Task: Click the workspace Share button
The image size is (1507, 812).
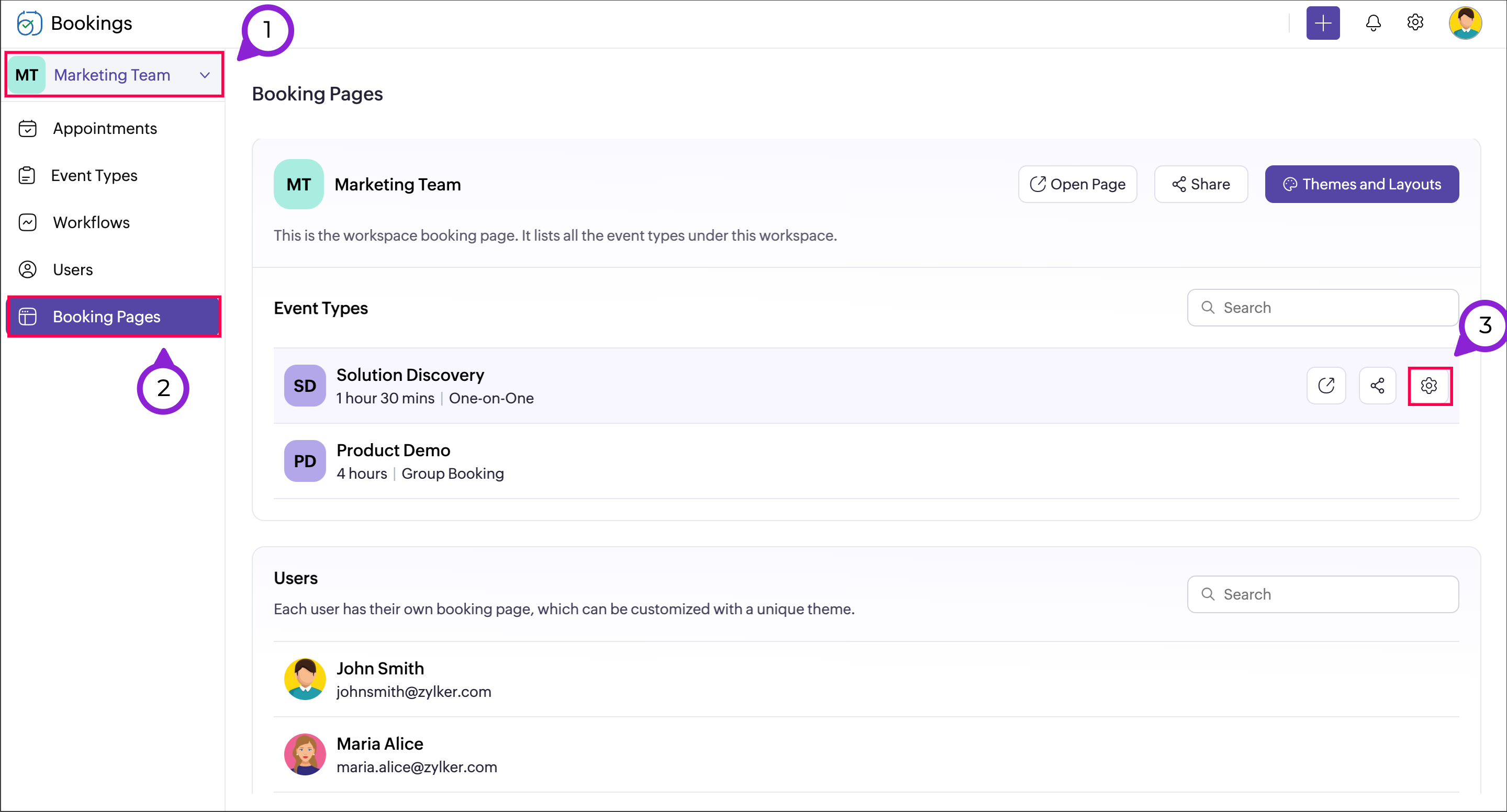Action: 1200,184
